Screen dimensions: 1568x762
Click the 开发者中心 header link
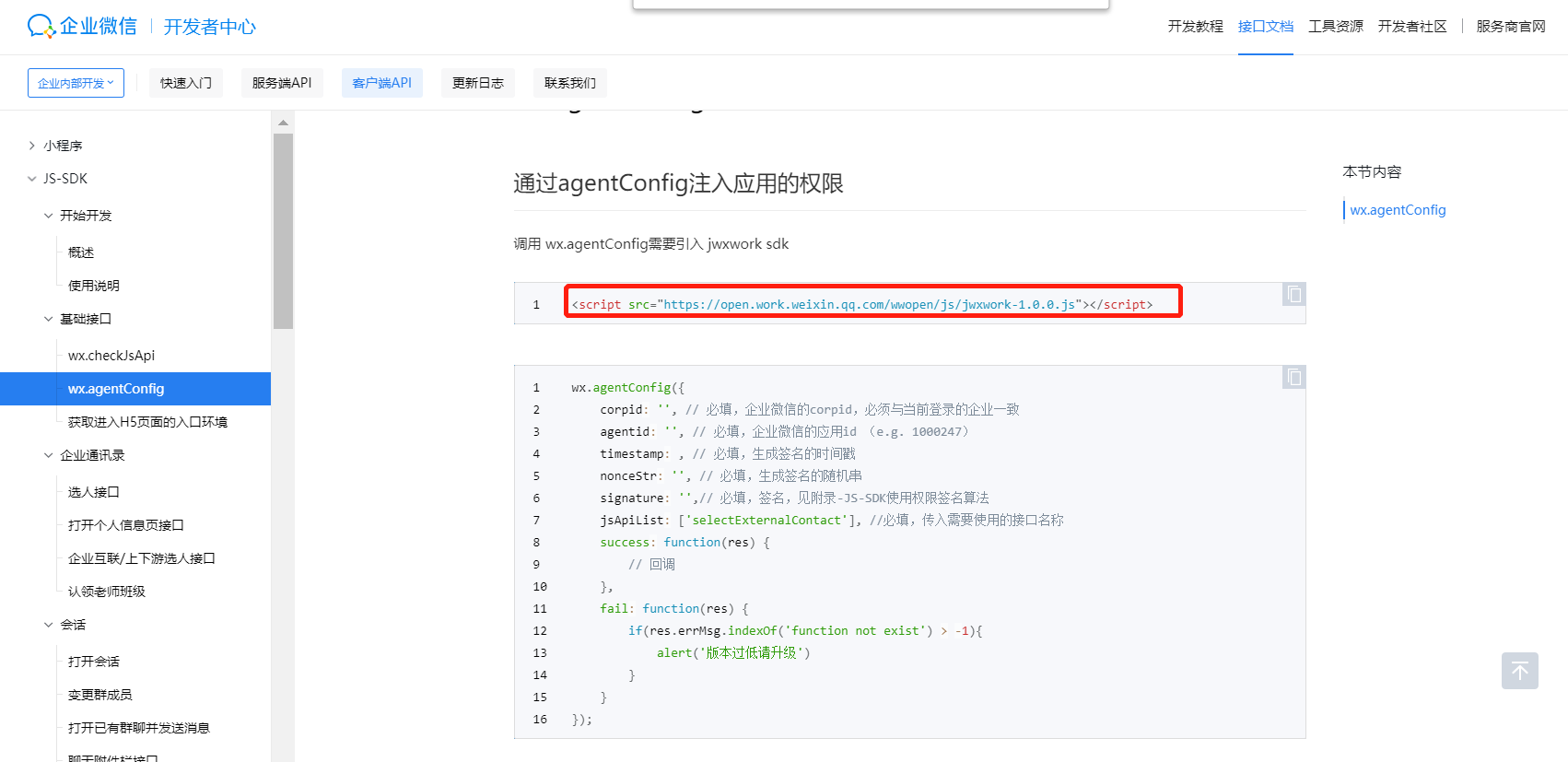pyautogui.click(x=210, y=27)
